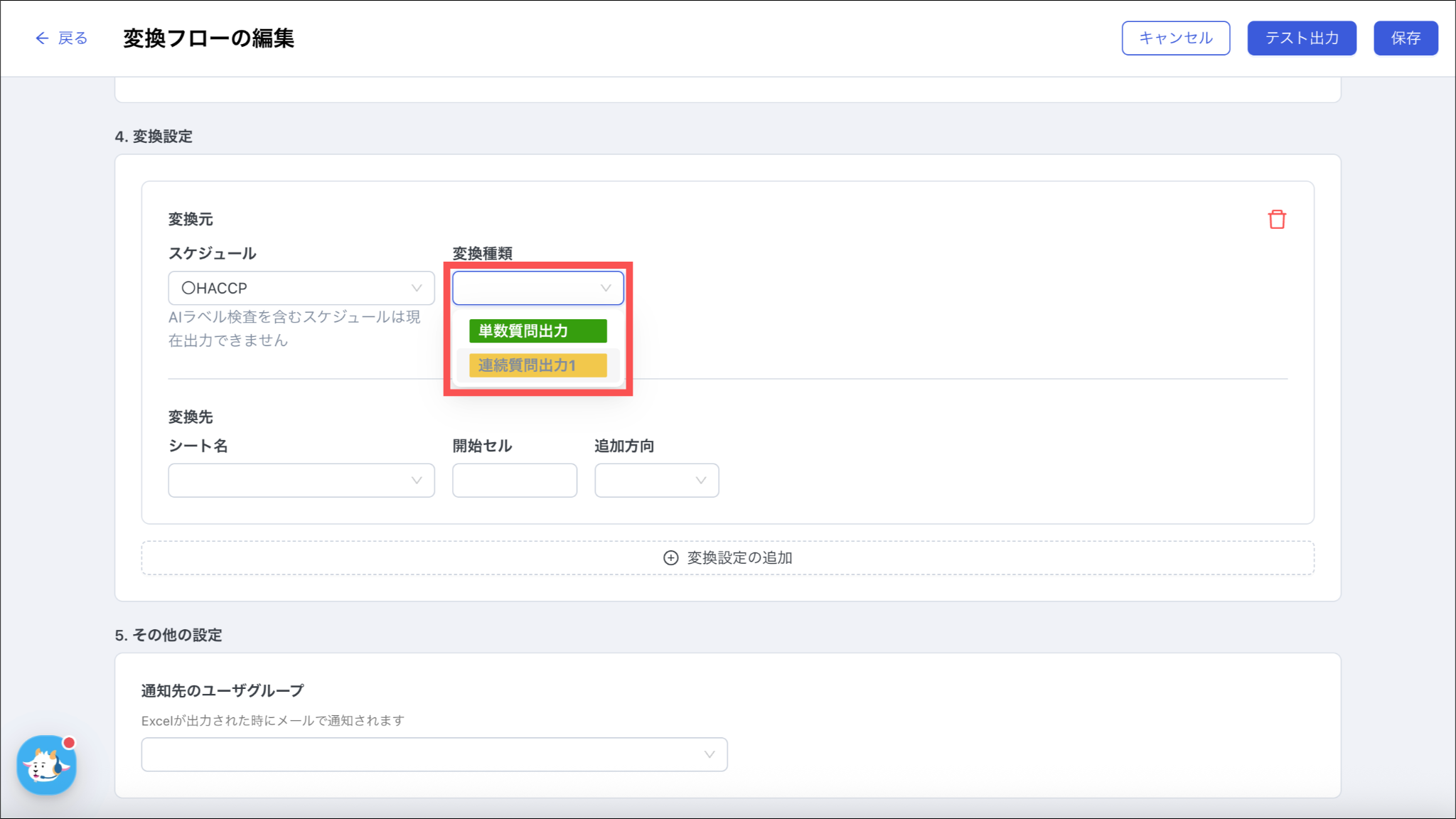
Task: Click the plus circle icon for 変換設定の追加
Action: coord(670,558)
